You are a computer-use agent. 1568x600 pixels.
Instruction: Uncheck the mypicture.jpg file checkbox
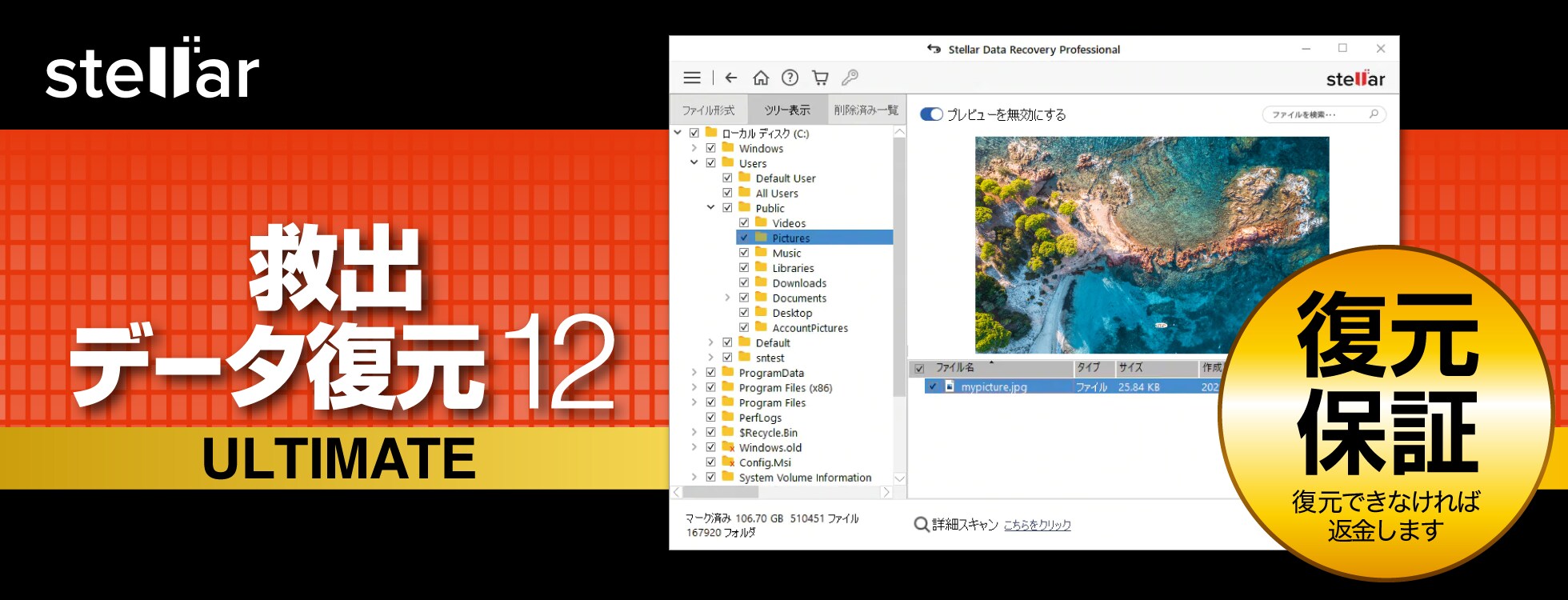933,387
